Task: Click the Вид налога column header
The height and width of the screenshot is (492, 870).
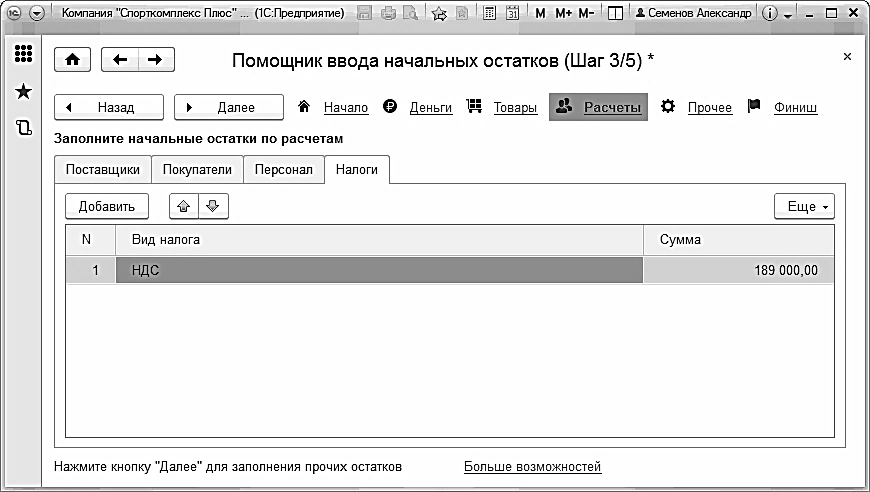Action: pos(380,240)
